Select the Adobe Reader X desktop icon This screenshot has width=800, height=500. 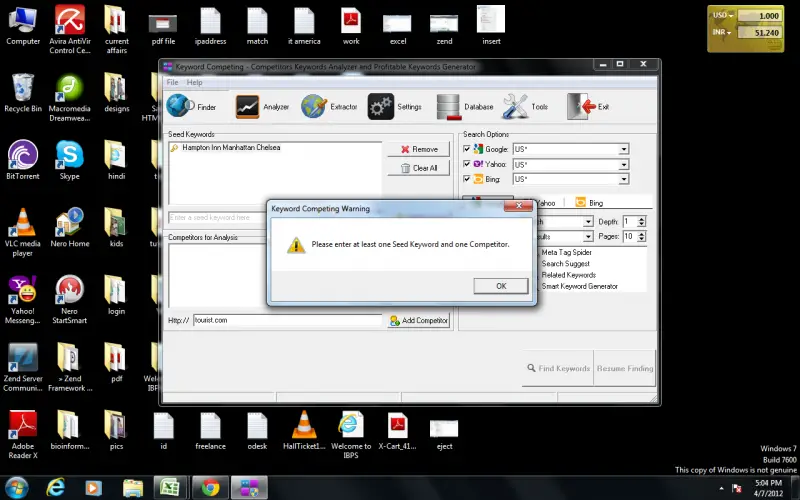pos(22,435)
